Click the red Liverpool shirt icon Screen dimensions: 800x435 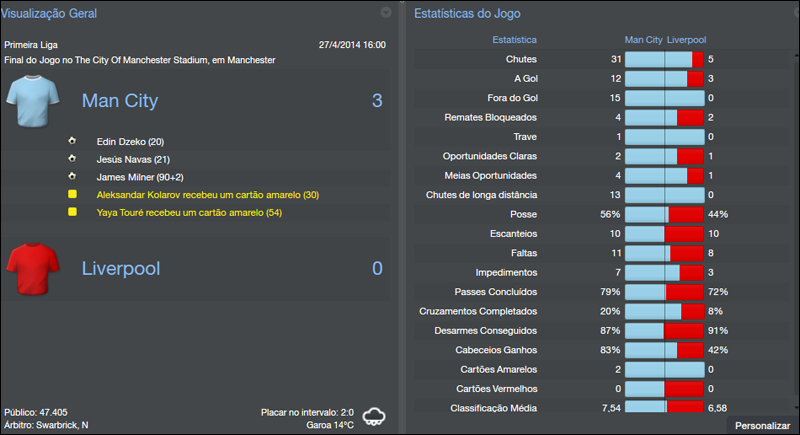35,268
